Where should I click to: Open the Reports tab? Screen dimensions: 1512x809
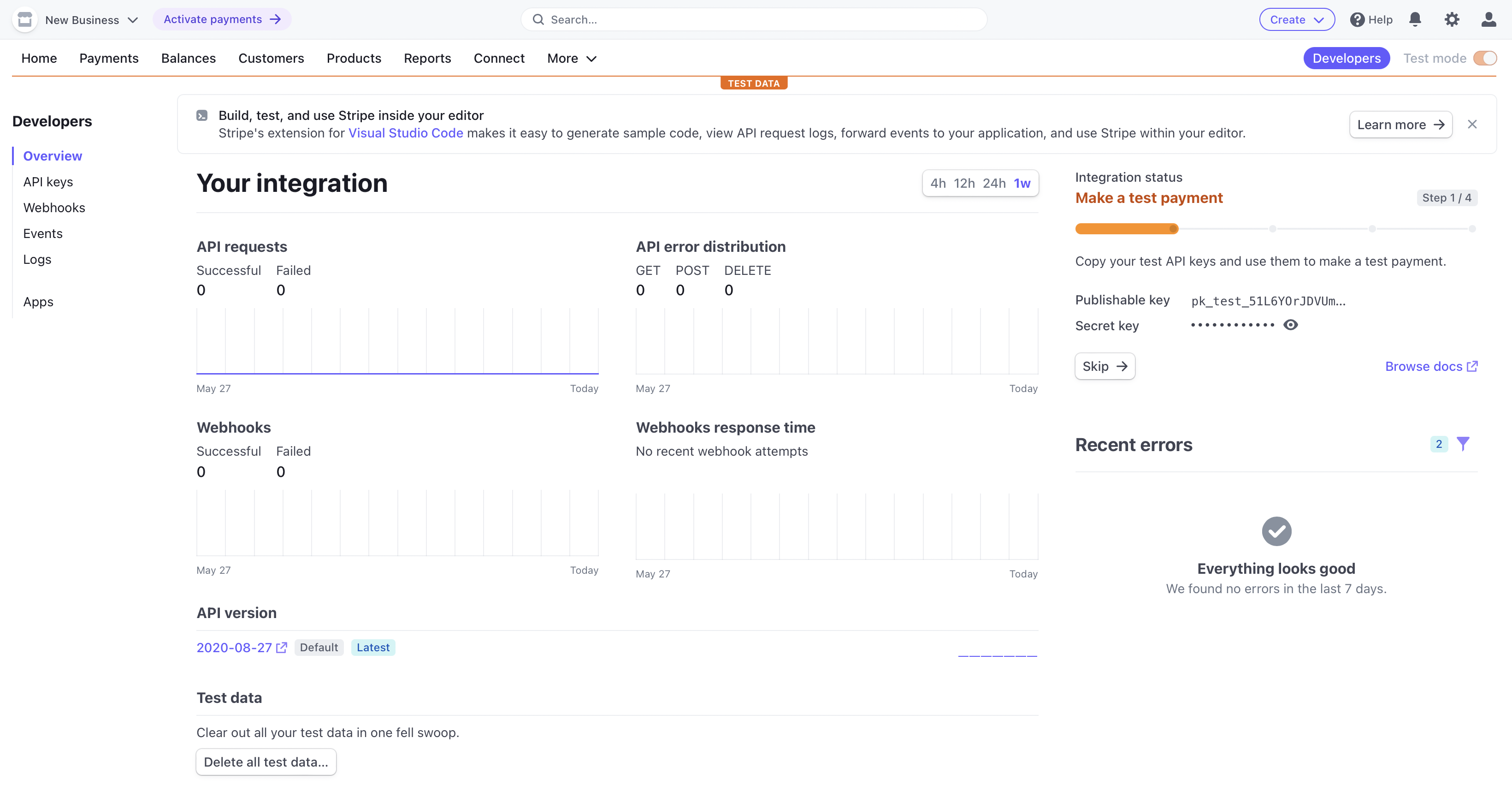[x=427, y=58]
